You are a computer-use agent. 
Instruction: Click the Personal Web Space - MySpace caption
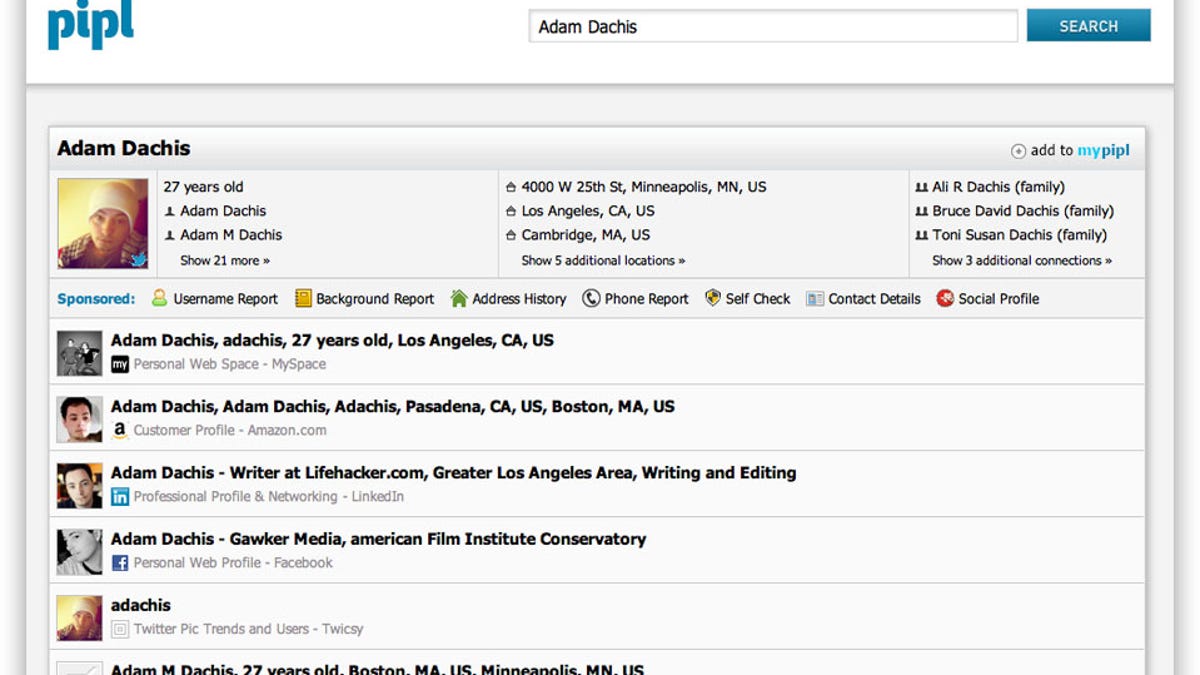click(x=230, y=364)
